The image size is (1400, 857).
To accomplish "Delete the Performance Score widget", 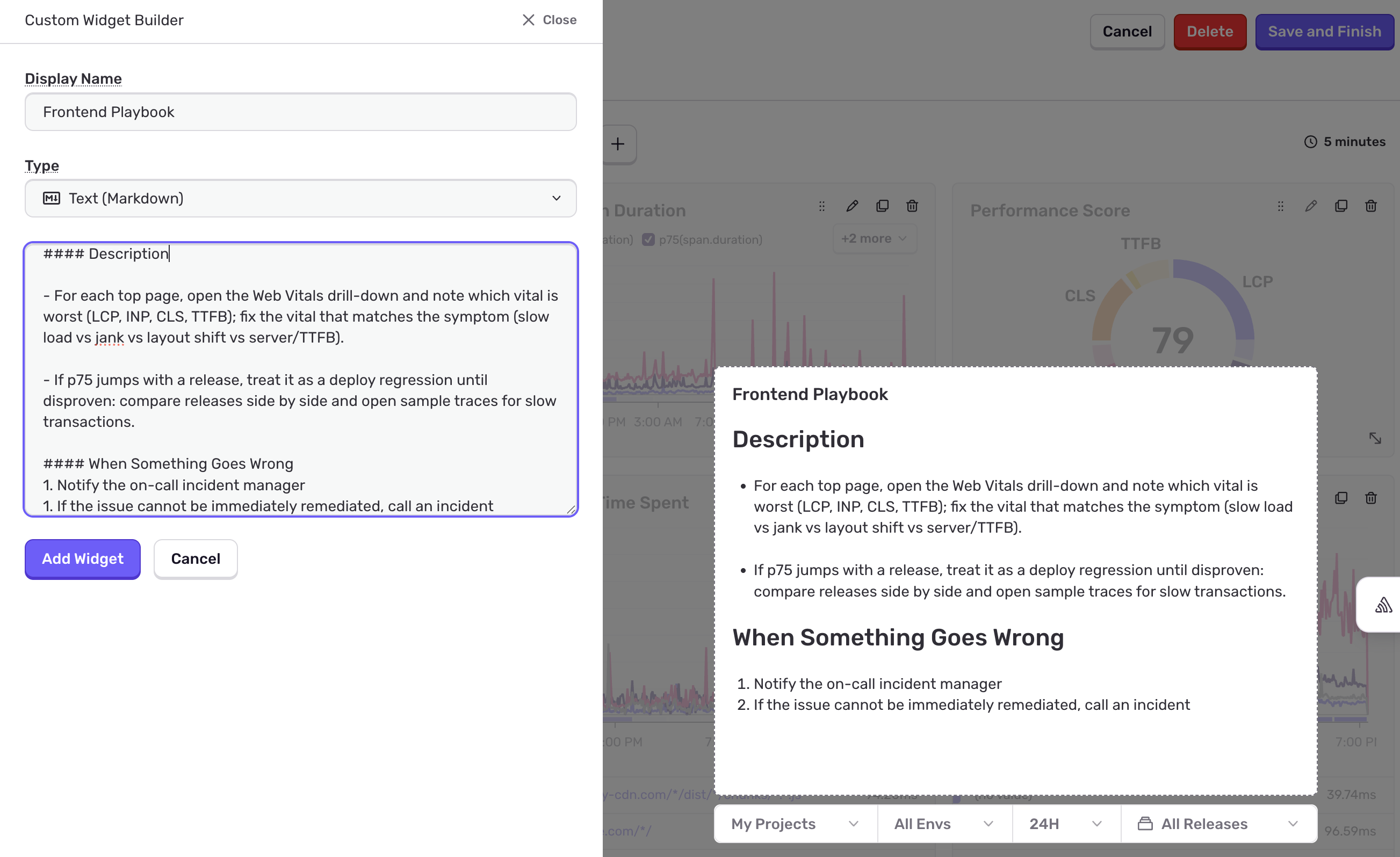I will 1371,206.
